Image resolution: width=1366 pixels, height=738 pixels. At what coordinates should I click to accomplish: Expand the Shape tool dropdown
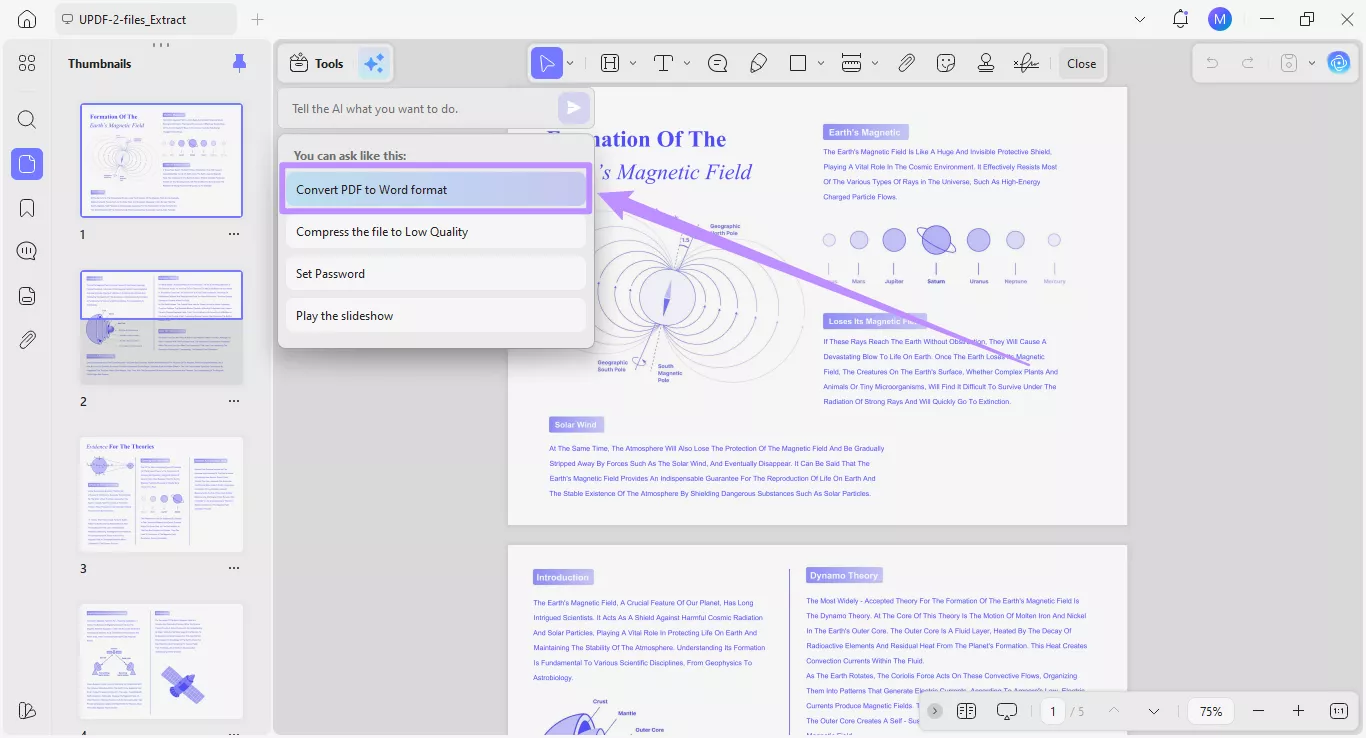coord(820,62)
